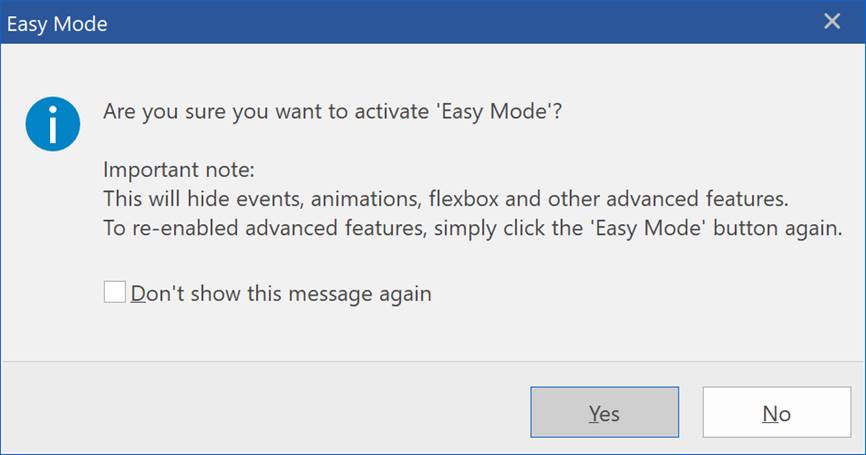Click the underlined Y in the Yes button
The image size is (866, 455).
click(594, 414)
